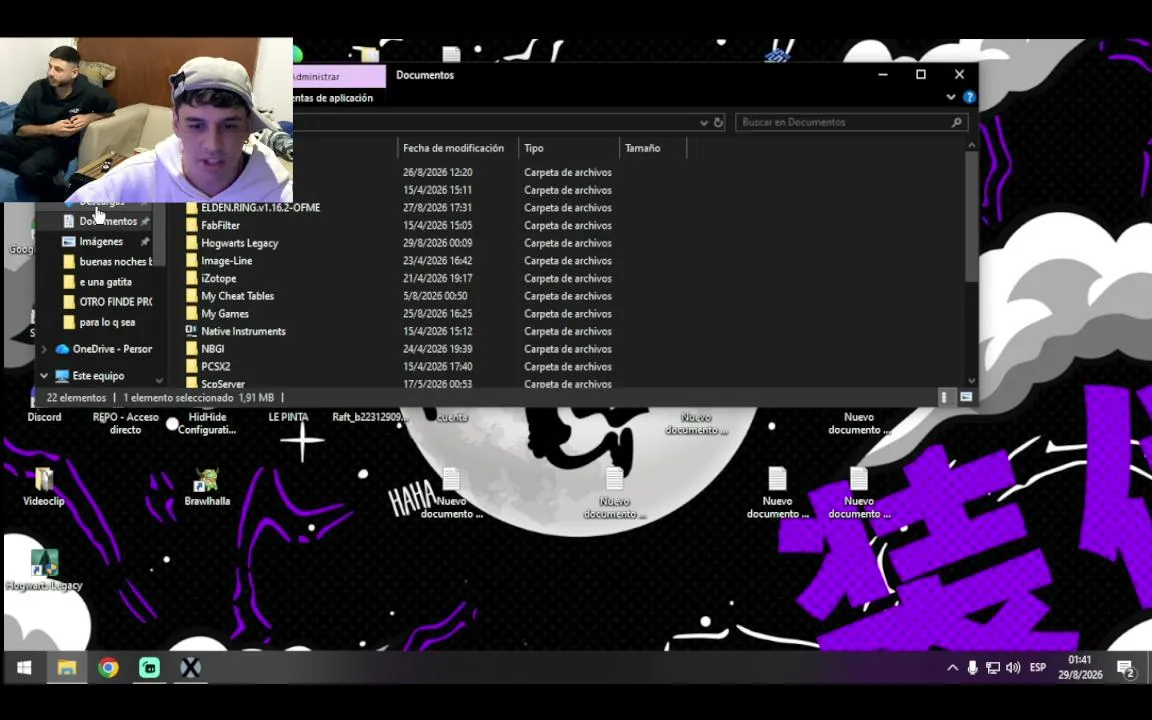
Task: Open the green app icon in taskbar
Action: tap(149, 668)
